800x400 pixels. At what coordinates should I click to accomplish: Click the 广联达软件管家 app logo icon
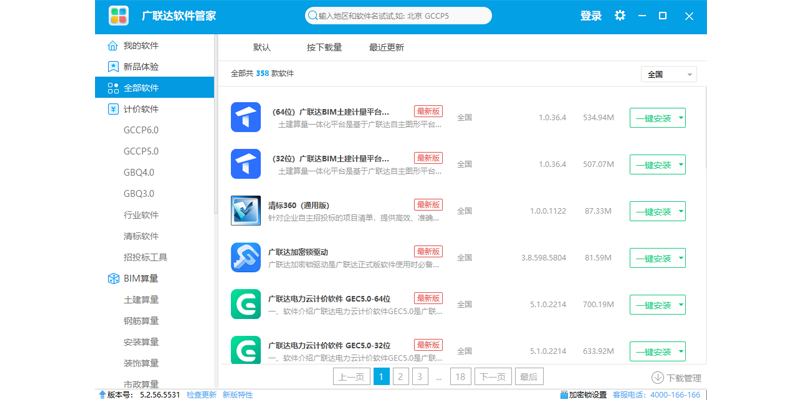(118, 15)
